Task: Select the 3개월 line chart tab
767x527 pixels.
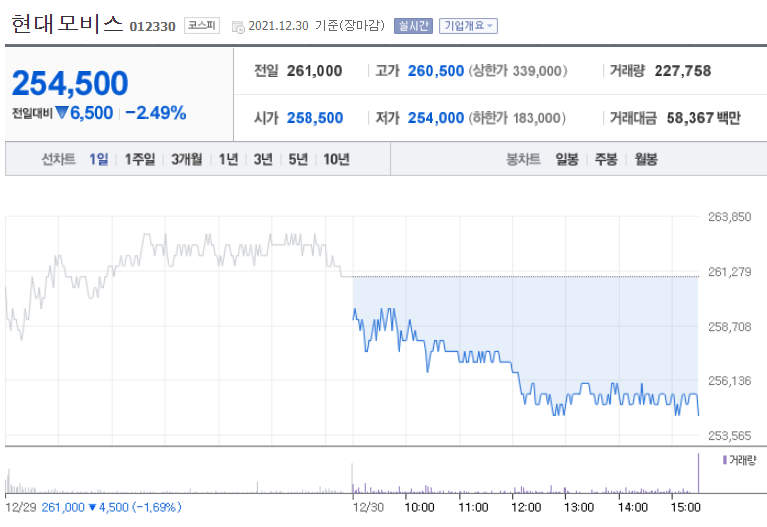Action: click(x=186, y=159)
